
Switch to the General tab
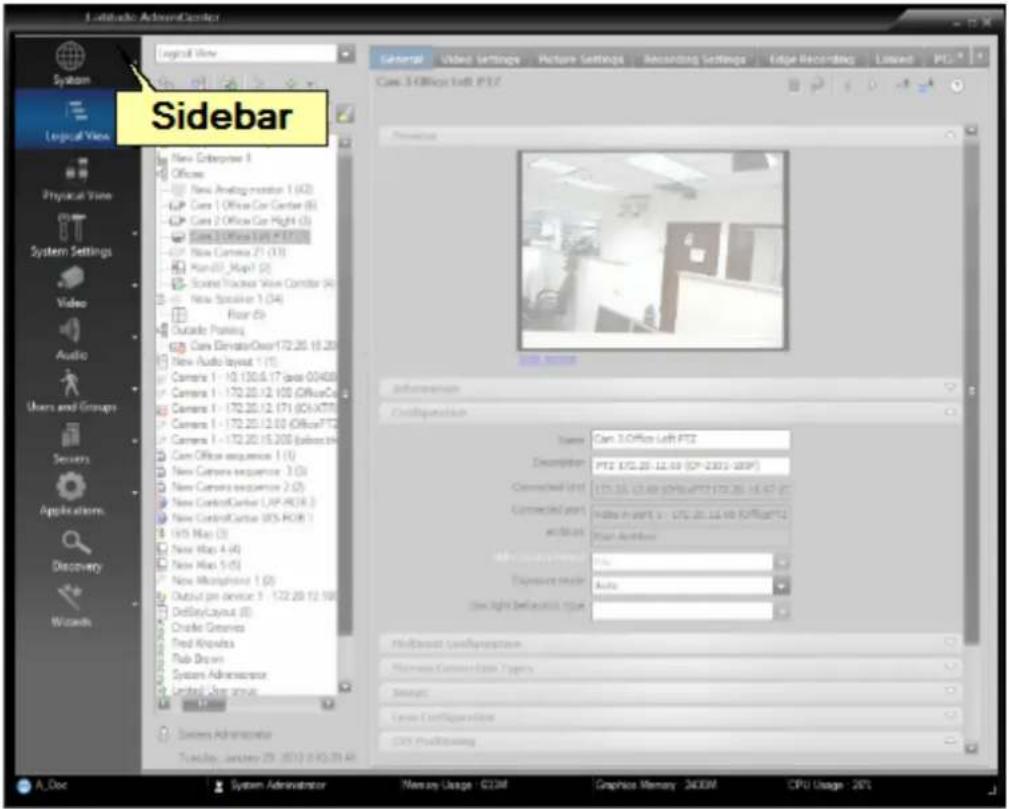[401, 59]
